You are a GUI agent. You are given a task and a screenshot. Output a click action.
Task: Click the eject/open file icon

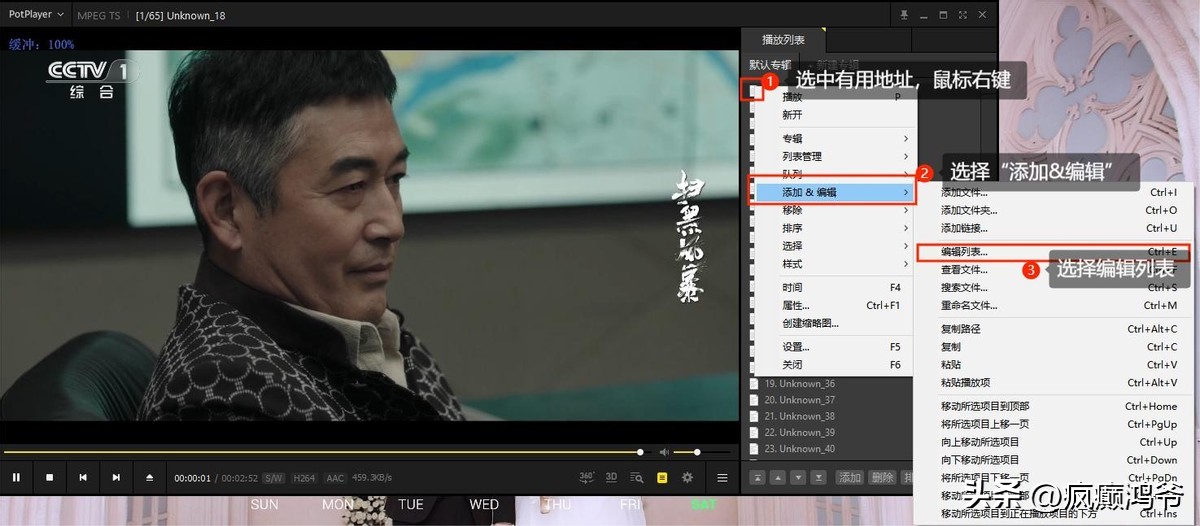149,478
